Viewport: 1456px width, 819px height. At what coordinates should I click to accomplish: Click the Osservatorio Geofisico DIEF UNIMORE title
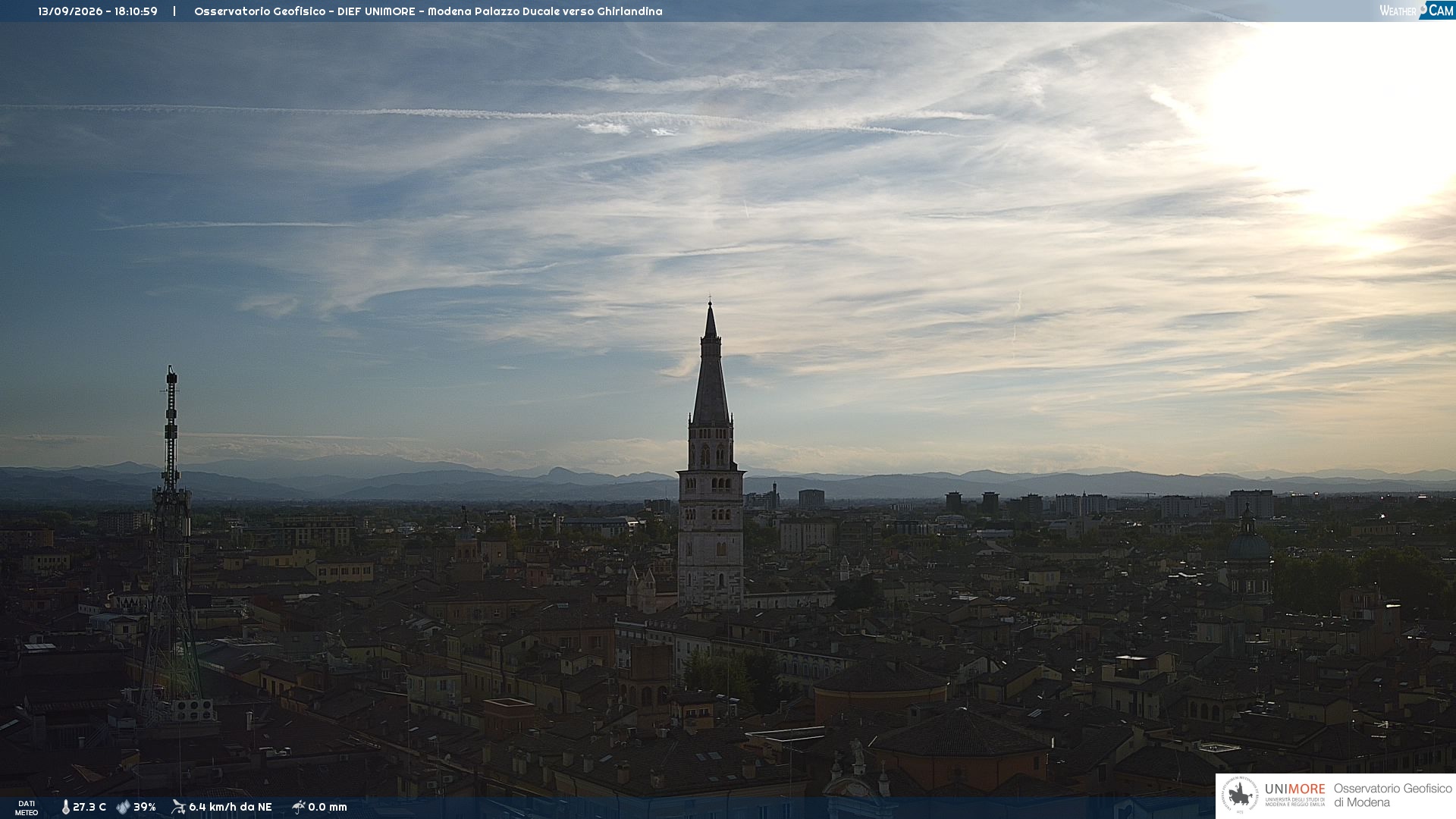(x=428, y=11)
